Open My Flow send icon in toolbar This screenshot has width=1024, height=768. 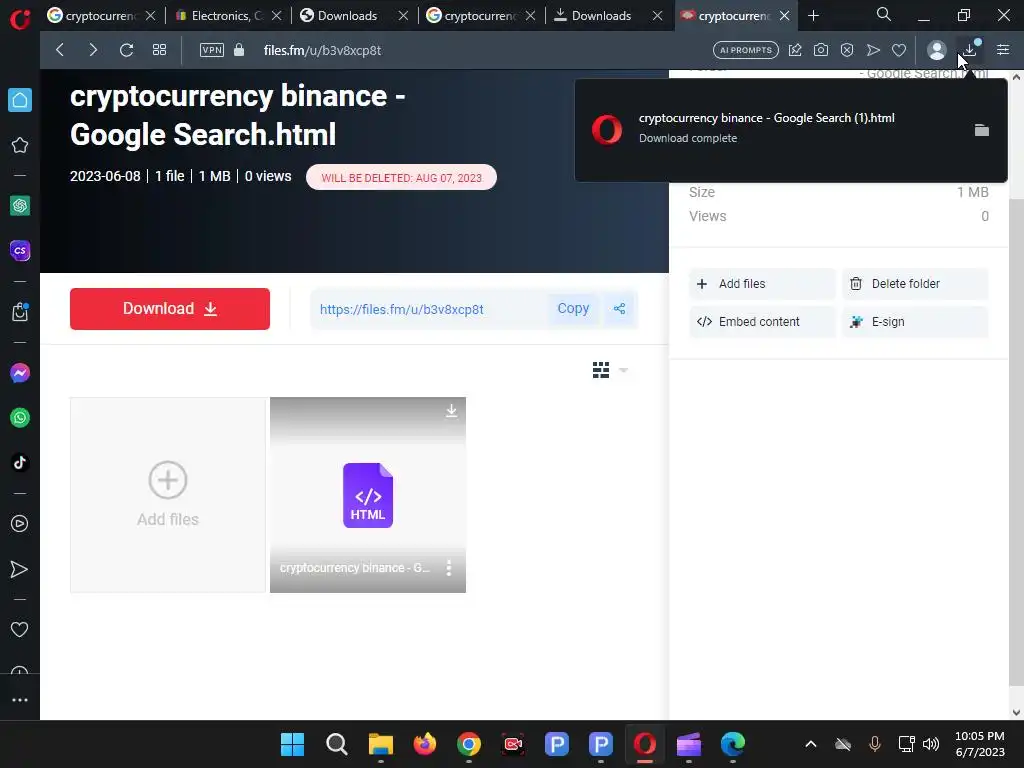(873, 50)
